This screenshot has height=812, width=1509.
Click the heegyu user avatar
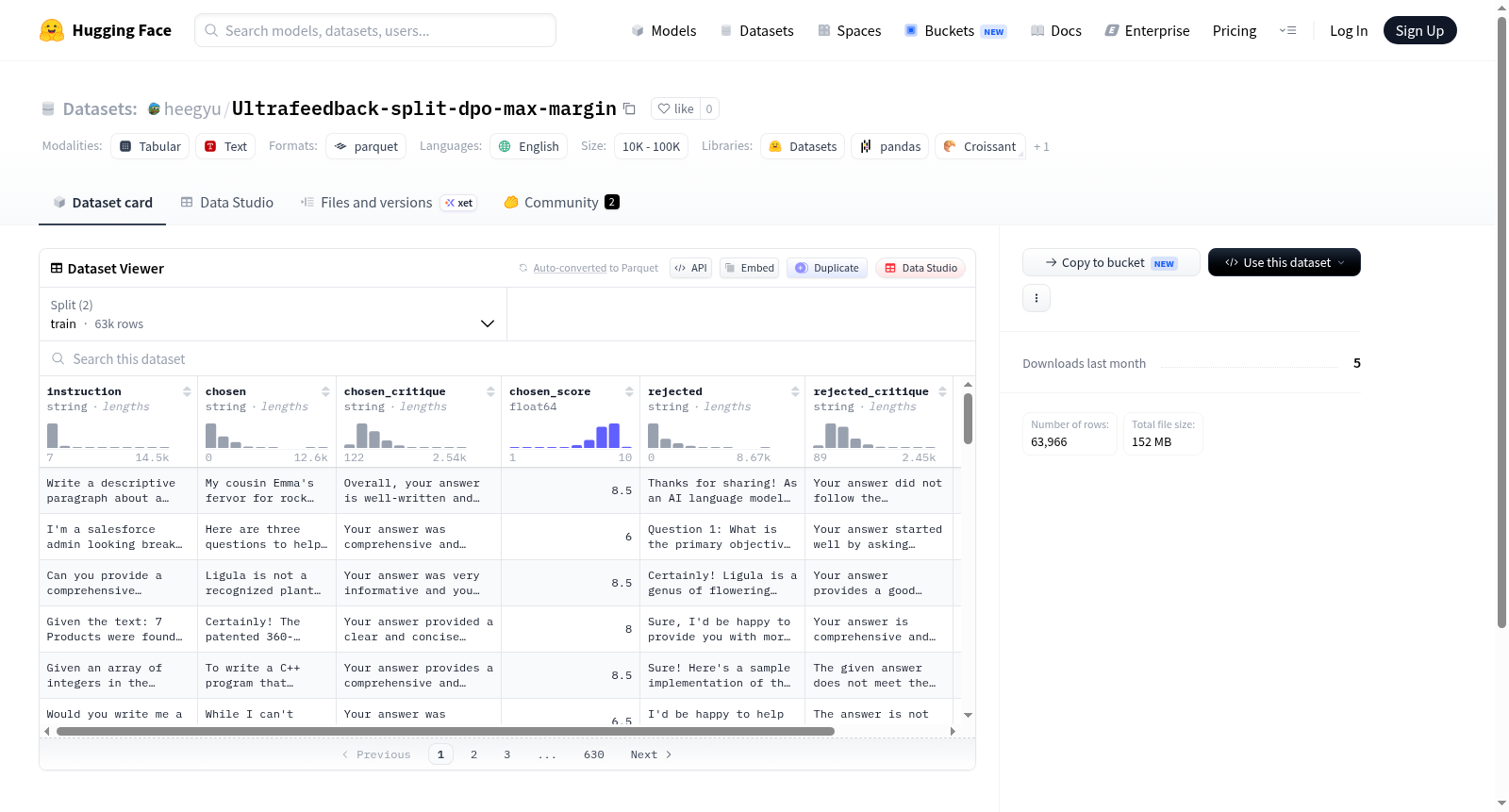click(154, 108)
